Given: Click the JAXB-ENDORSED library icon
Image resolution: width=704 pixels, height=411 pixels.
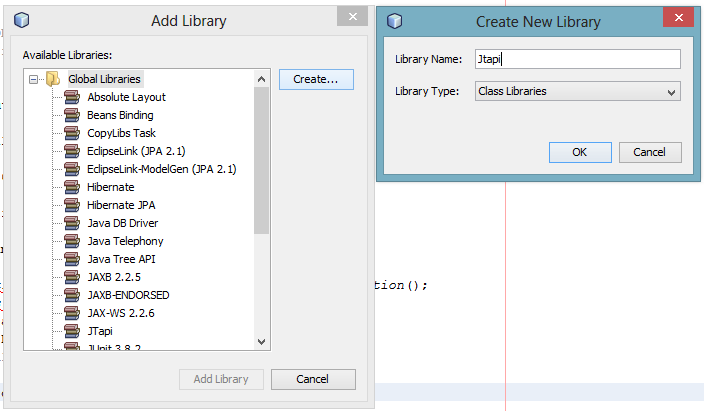Looking at the screenshot, I should 72,295.
